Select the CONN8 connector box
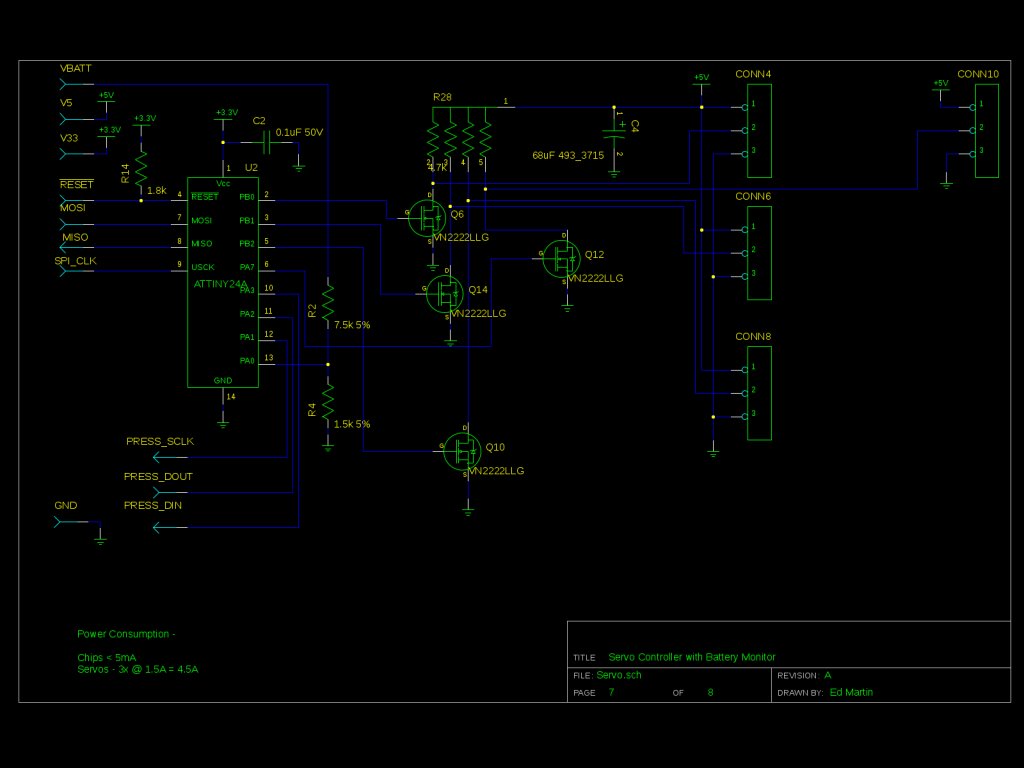This screenshot has height=768, width=1024. pyautogui.click(x=759, y=393)
